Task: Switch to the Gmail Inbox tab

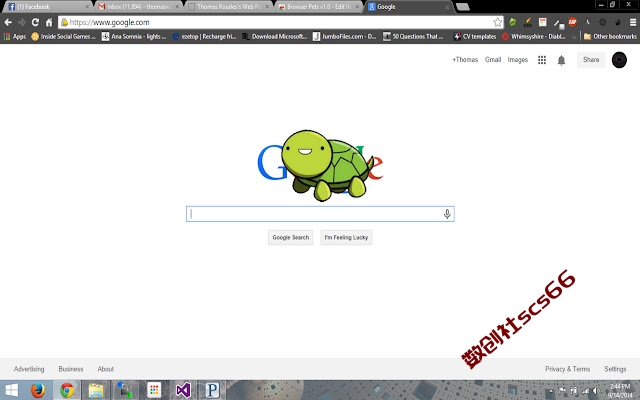Action: click(x=139, y=7)
